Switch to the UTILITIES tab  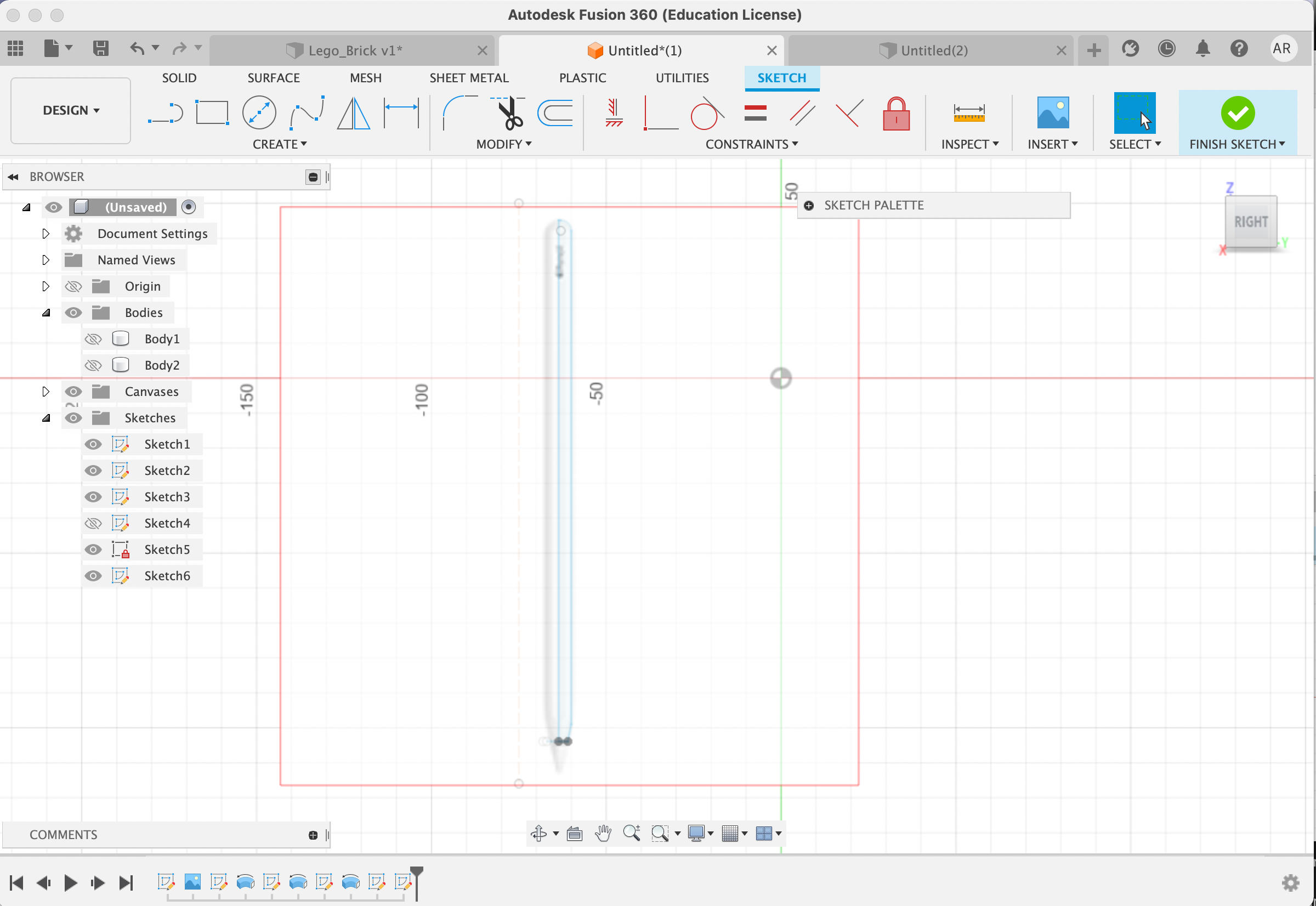point(682,78)
